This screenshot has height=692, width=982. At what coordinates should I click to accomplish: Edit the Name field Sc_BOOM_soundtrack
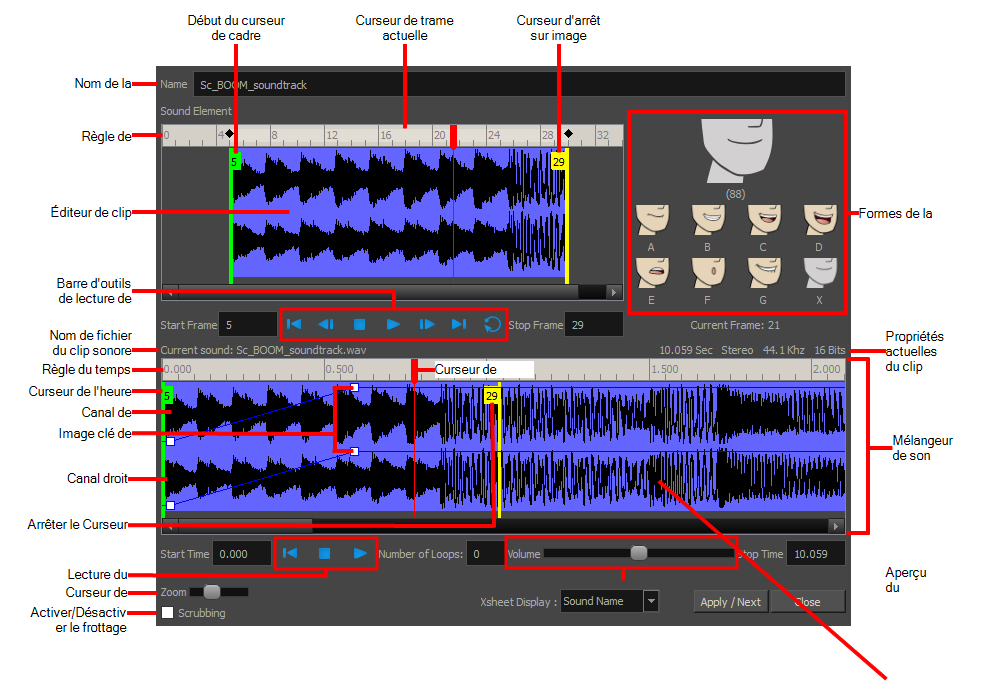point(519,85)
